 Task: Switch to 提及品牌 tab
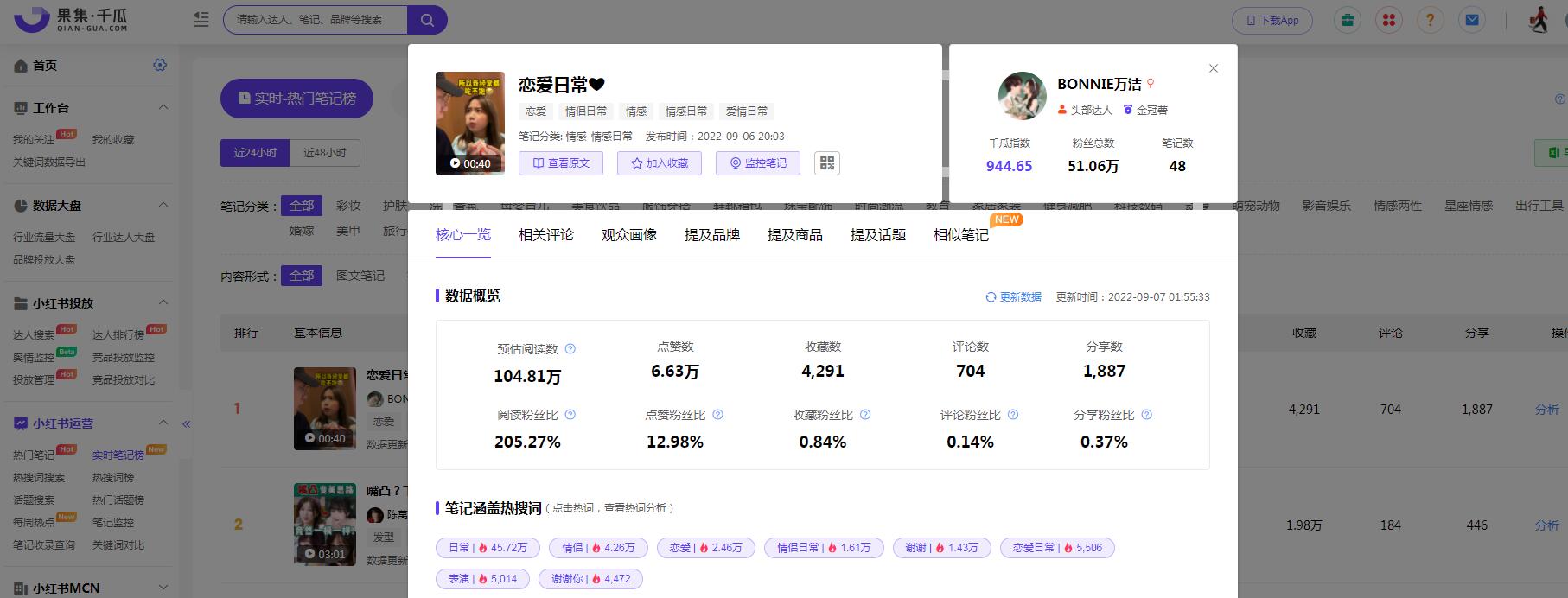click(712, 234)
